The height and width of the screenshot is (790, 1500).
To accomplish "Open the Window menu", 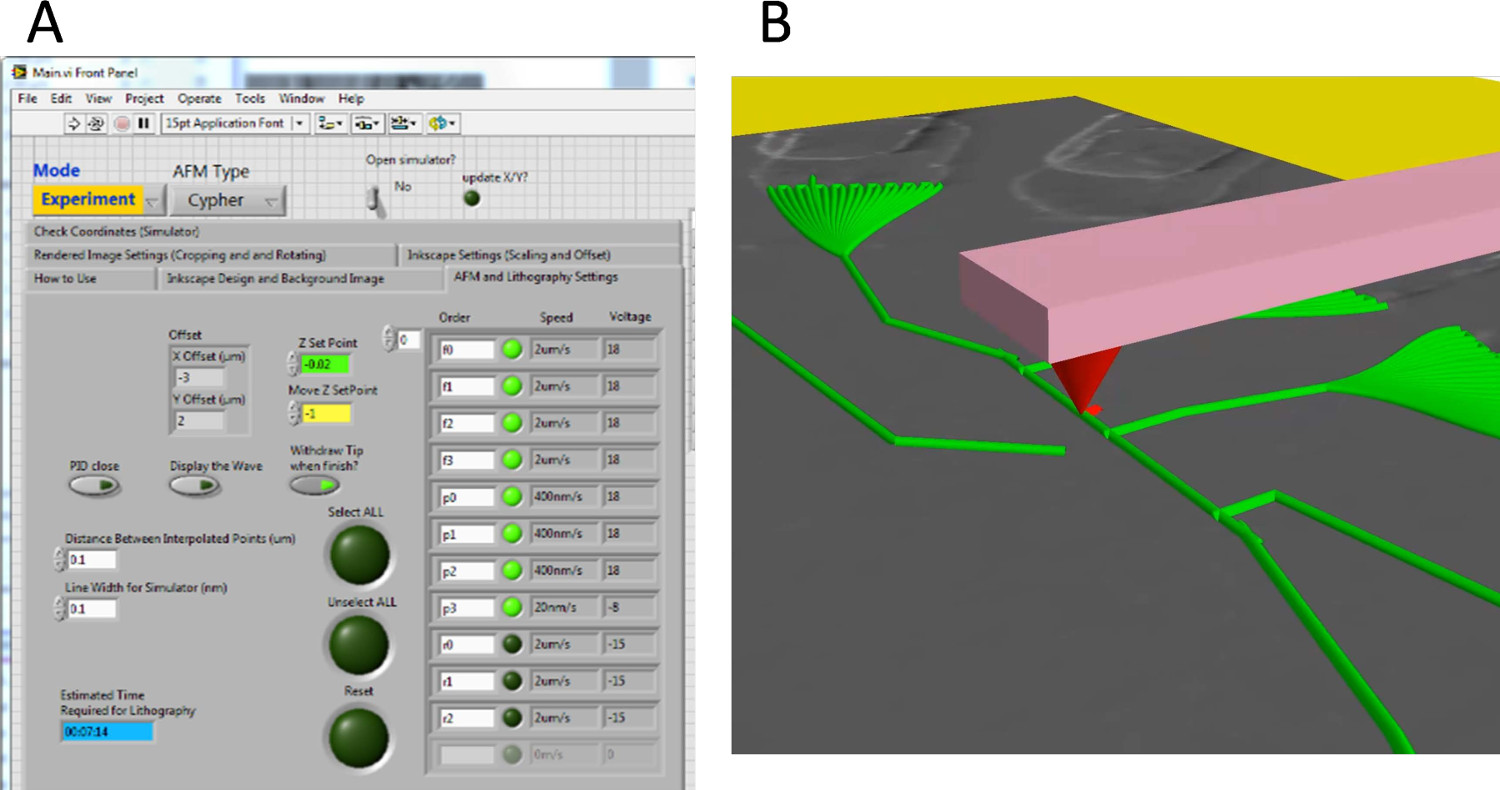I will click(301, 99).
